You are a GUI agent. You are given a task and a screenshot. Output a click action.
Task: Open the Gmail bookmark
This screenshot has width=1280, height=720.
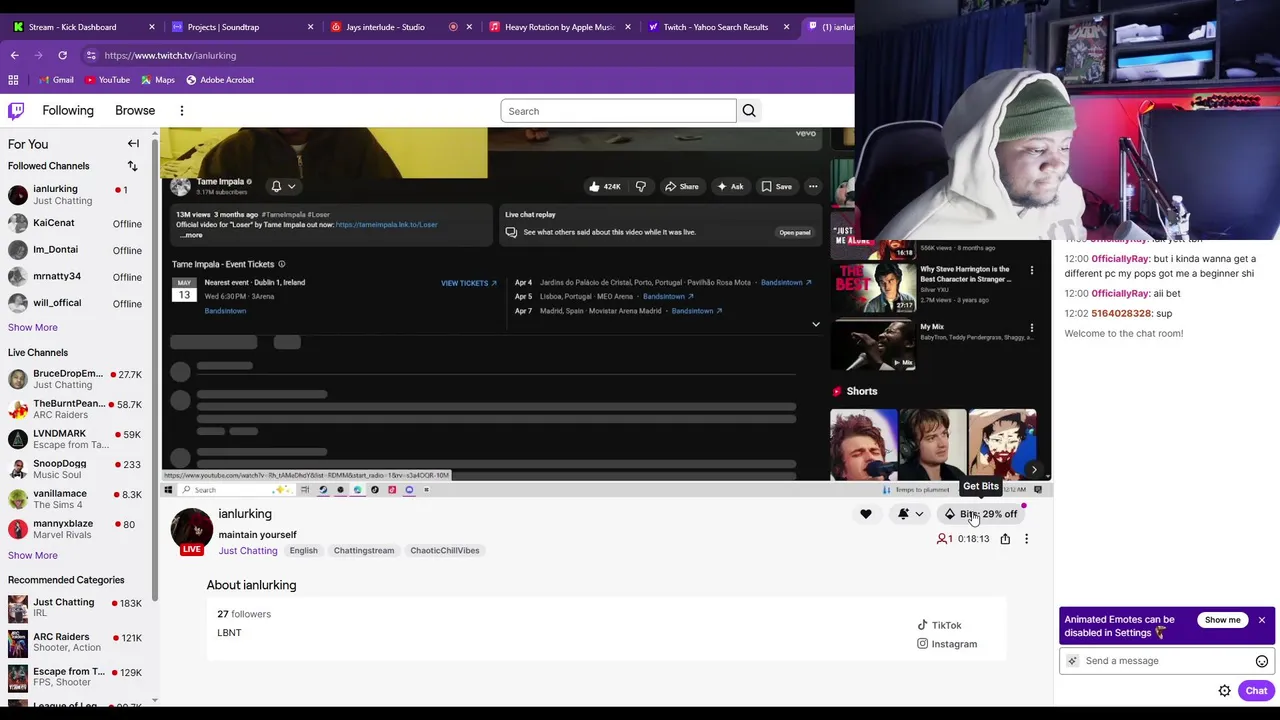point(55,80)
